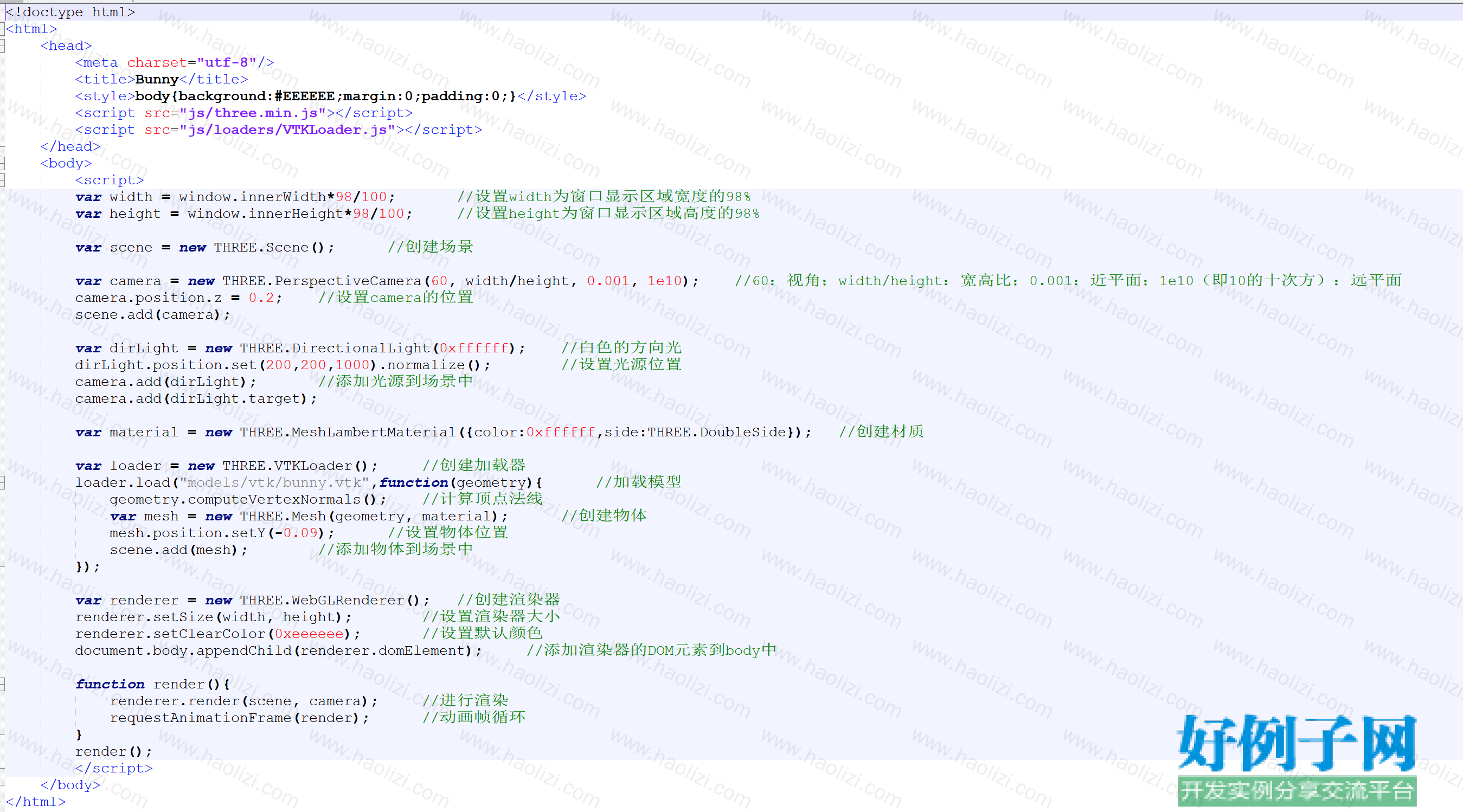Click the 设置物体位置 comment

click(448, 533)
